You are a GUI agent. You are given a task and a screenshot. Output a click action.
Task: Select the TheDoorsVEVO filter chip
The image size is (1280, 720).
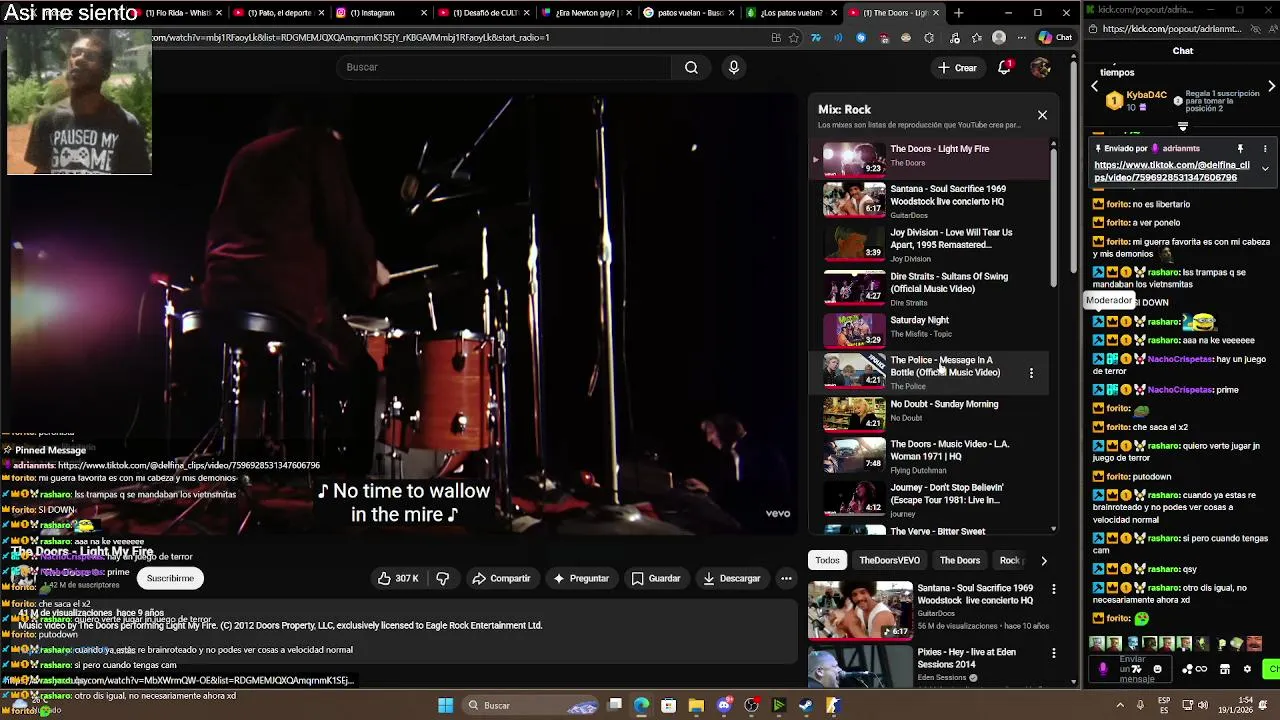tap(889, 560)
